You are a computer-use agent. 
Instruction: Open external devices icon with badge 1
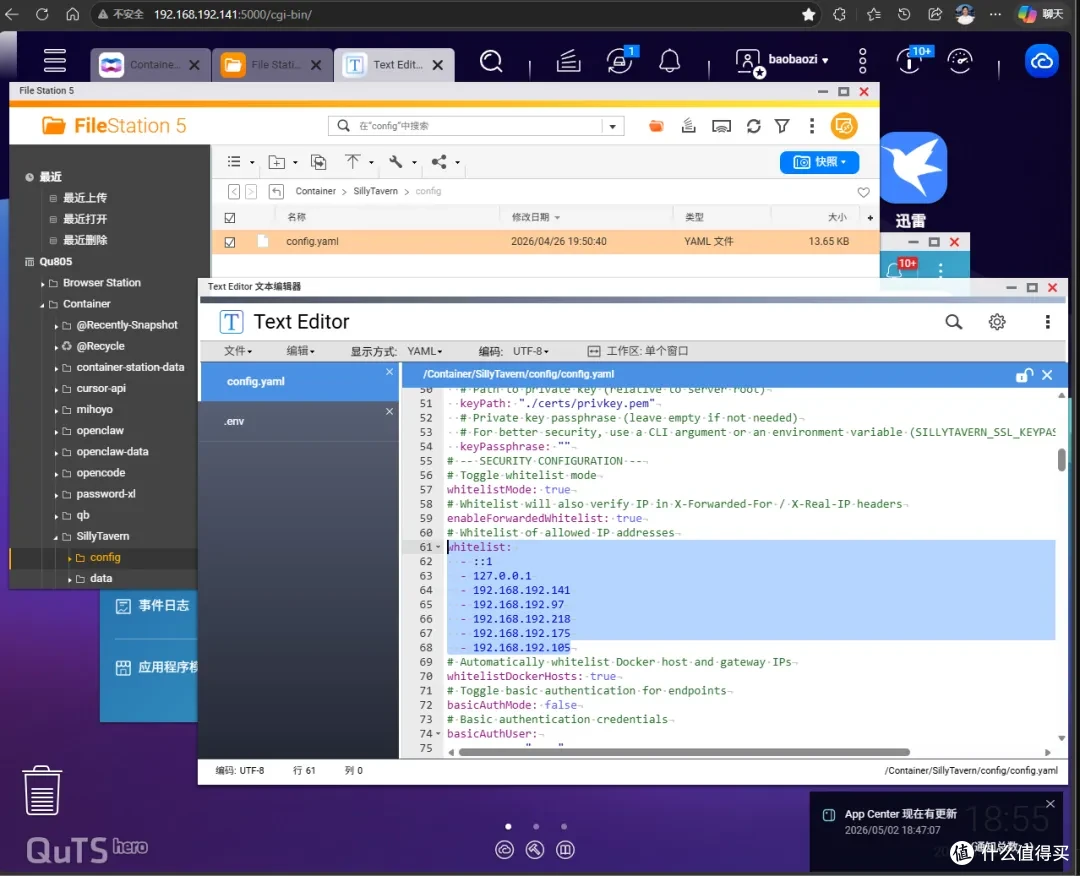620,61
